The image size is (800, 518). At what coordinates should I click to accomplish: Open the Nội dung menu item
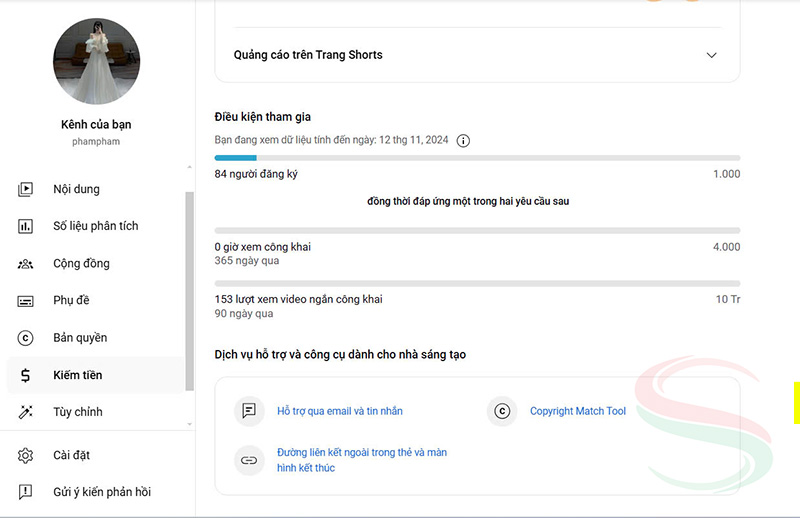(x=96, y=189)
